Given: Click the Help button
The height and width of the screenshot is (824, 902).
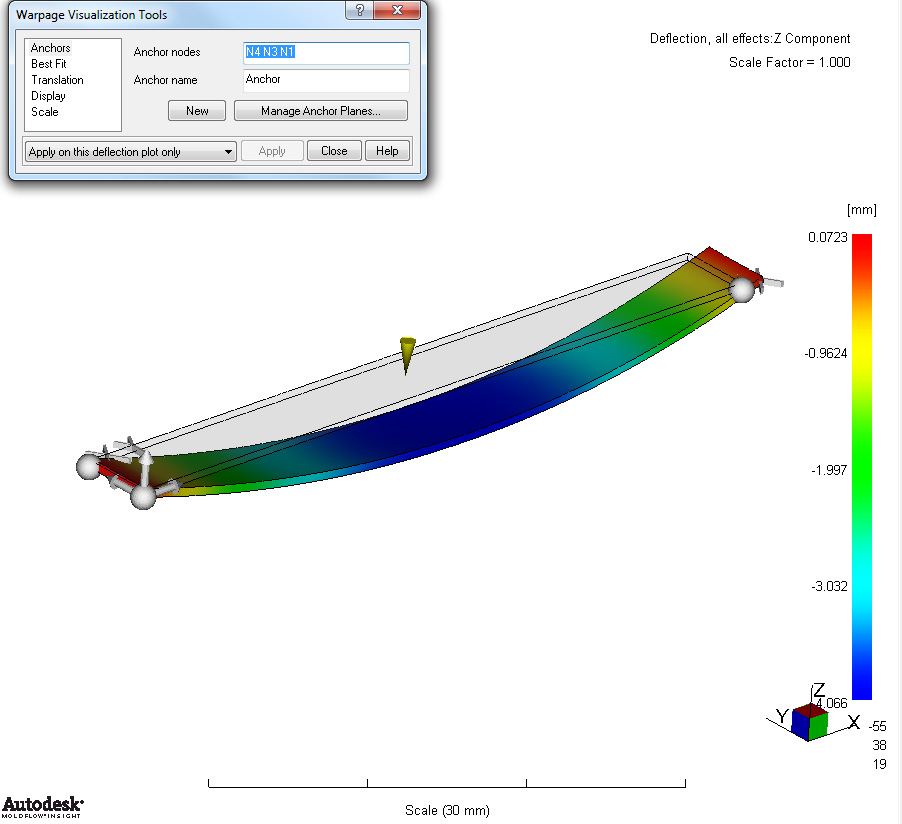Looking at the screenshot, I should pos(387,151).
